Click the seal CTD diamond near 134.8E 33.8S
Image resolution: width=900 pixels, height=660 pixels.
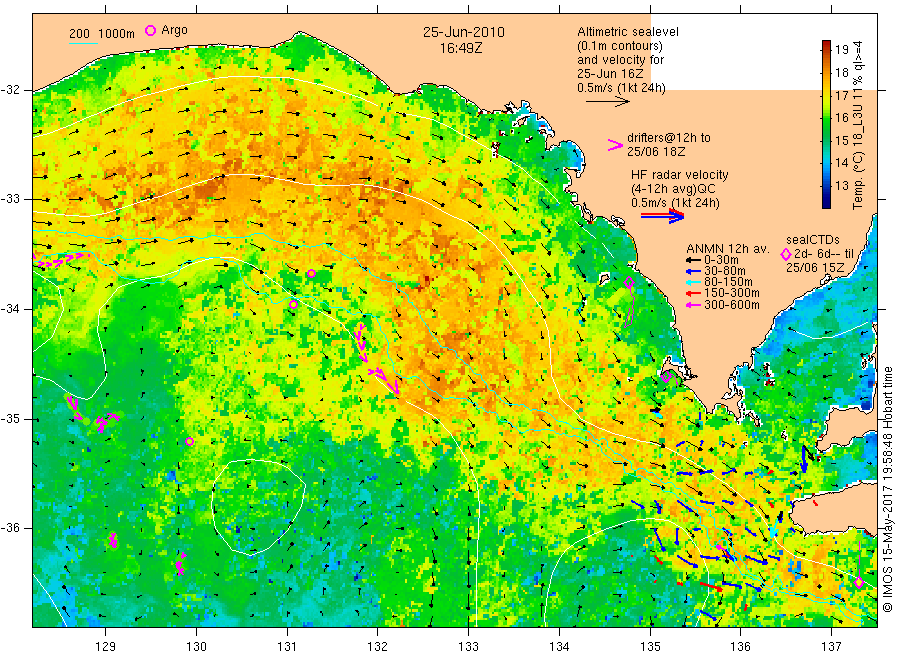coord(629,282)
